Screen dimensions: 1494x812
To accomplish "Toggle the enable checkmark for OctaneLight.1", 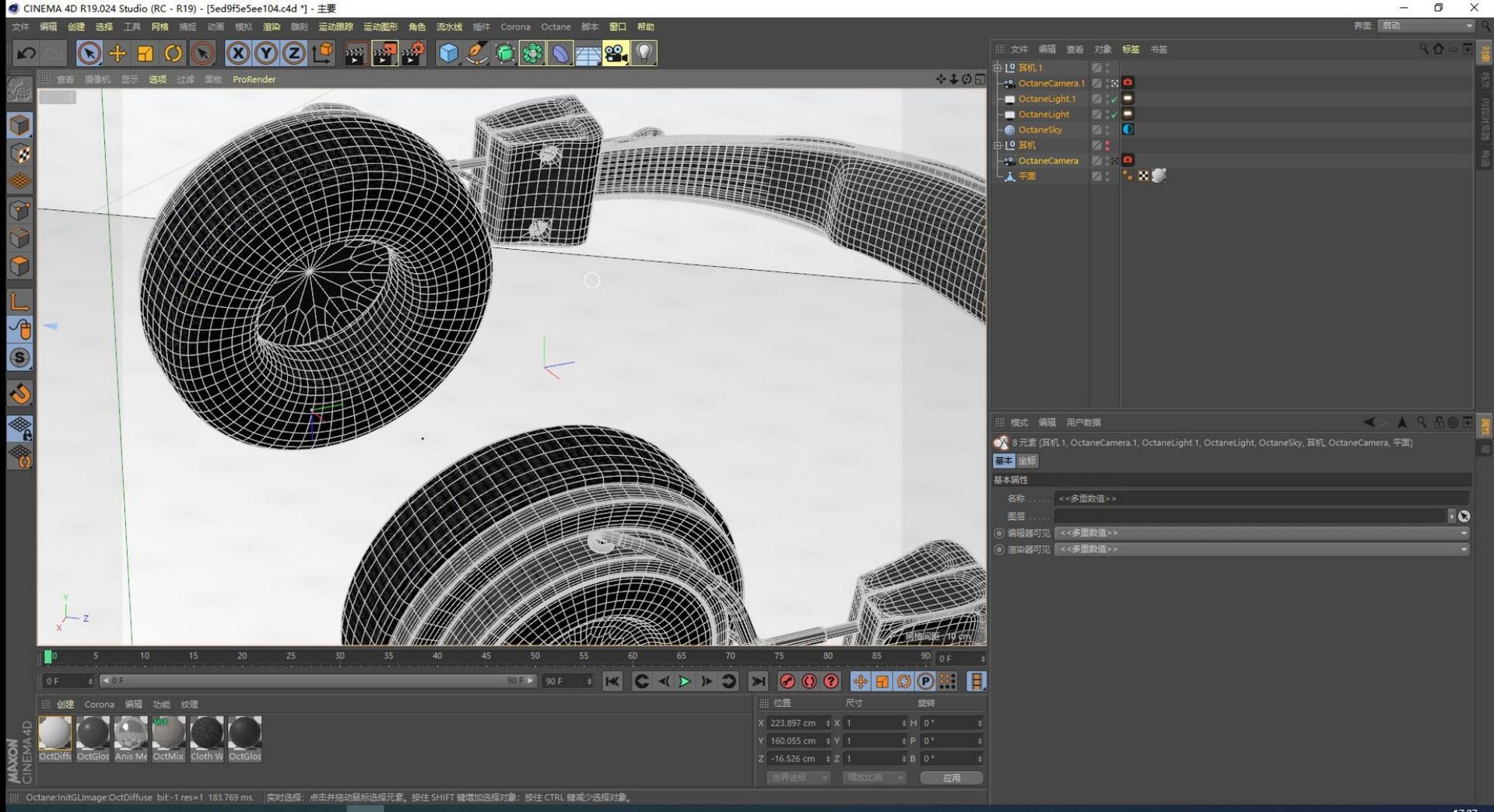I will click(x=1114, y=99).
